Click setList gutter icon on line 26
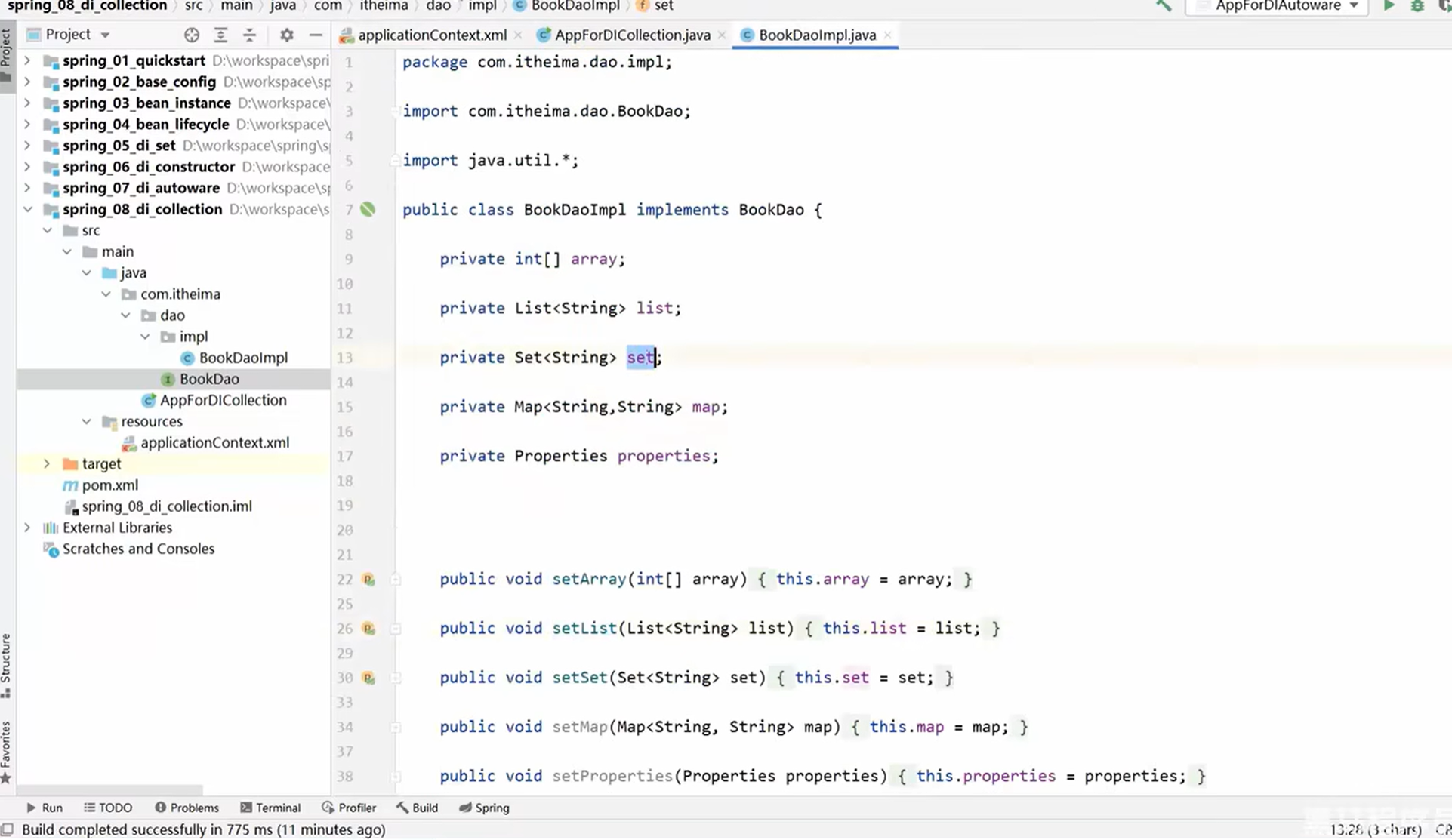Image resolution: width=1452 pixels, height=840 pixels. (x=368, y=629)
